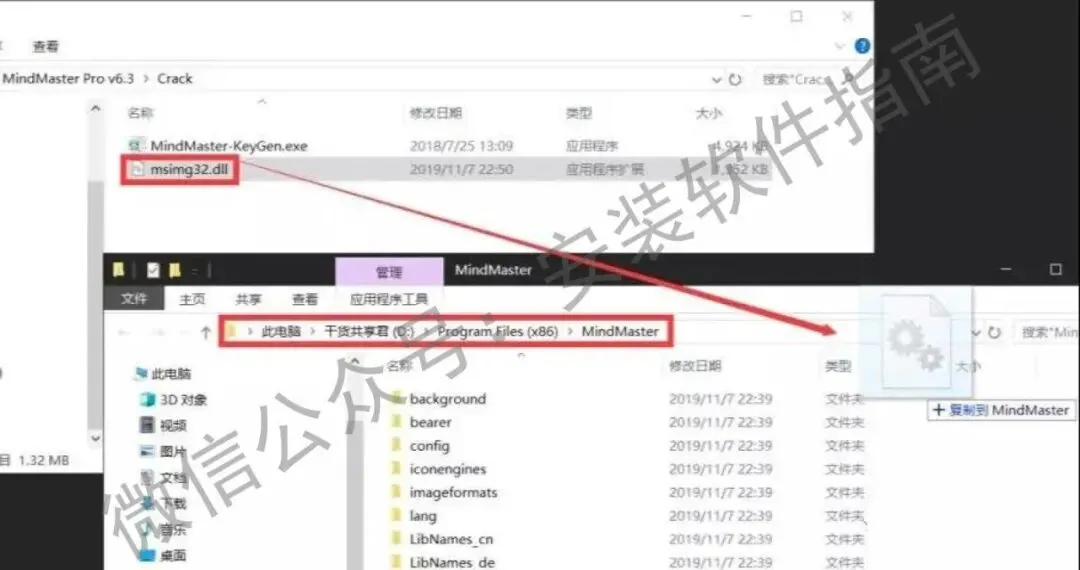The height and width of the screenshot is (570, 1080).
Task: Open the 查看 tab in Crack window
Action: (x=45, y=46)
